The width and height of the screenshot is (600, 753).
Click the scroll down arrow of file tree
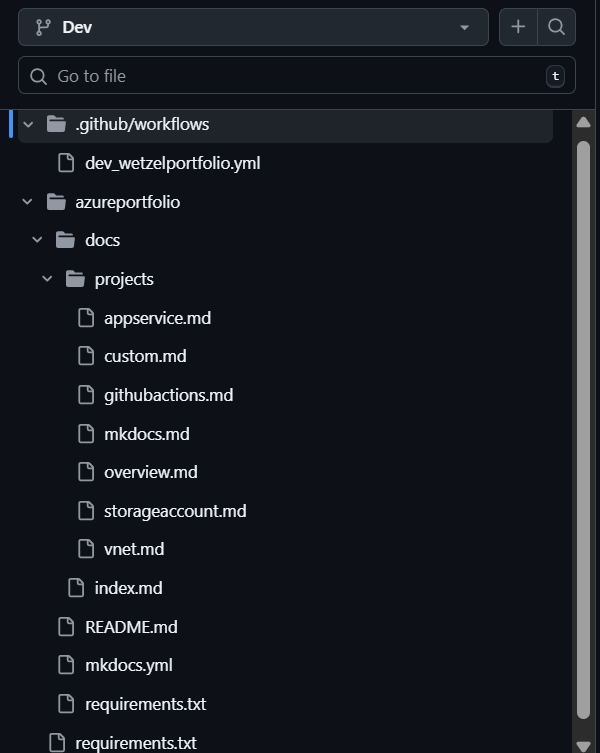tap(583, 743)
